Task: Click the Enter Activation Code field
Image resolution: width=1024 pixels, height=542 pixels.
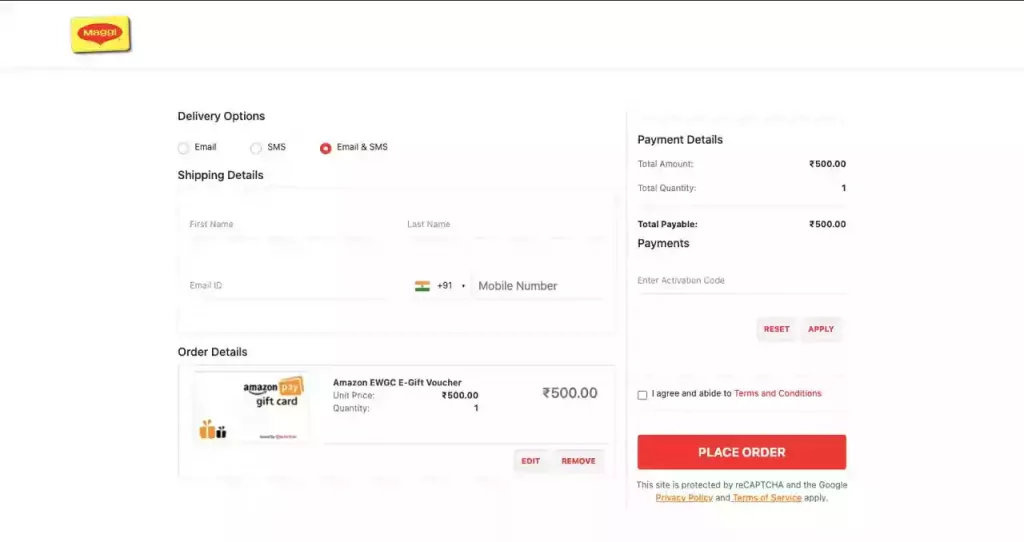Action: pos(740,281)
